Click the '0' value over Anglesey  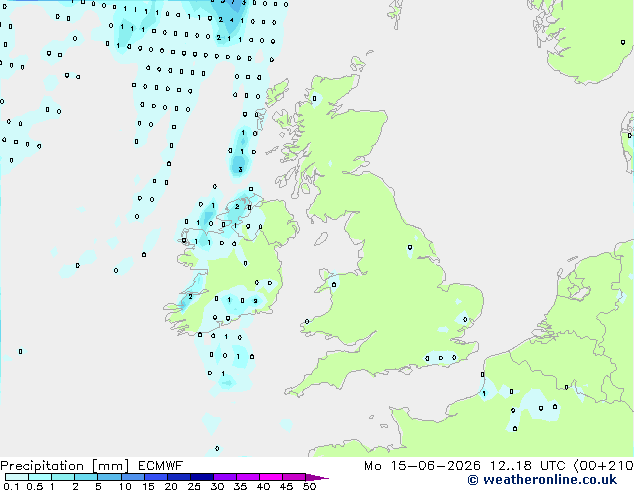[334, 285]
